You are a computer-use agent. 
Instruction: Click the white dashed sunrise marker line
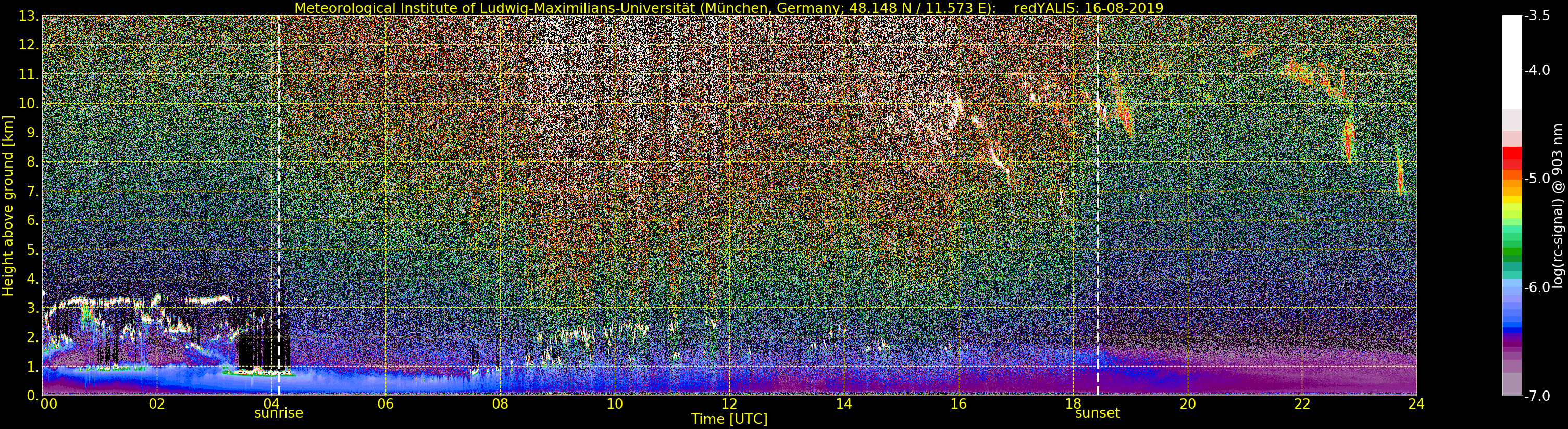279,205
